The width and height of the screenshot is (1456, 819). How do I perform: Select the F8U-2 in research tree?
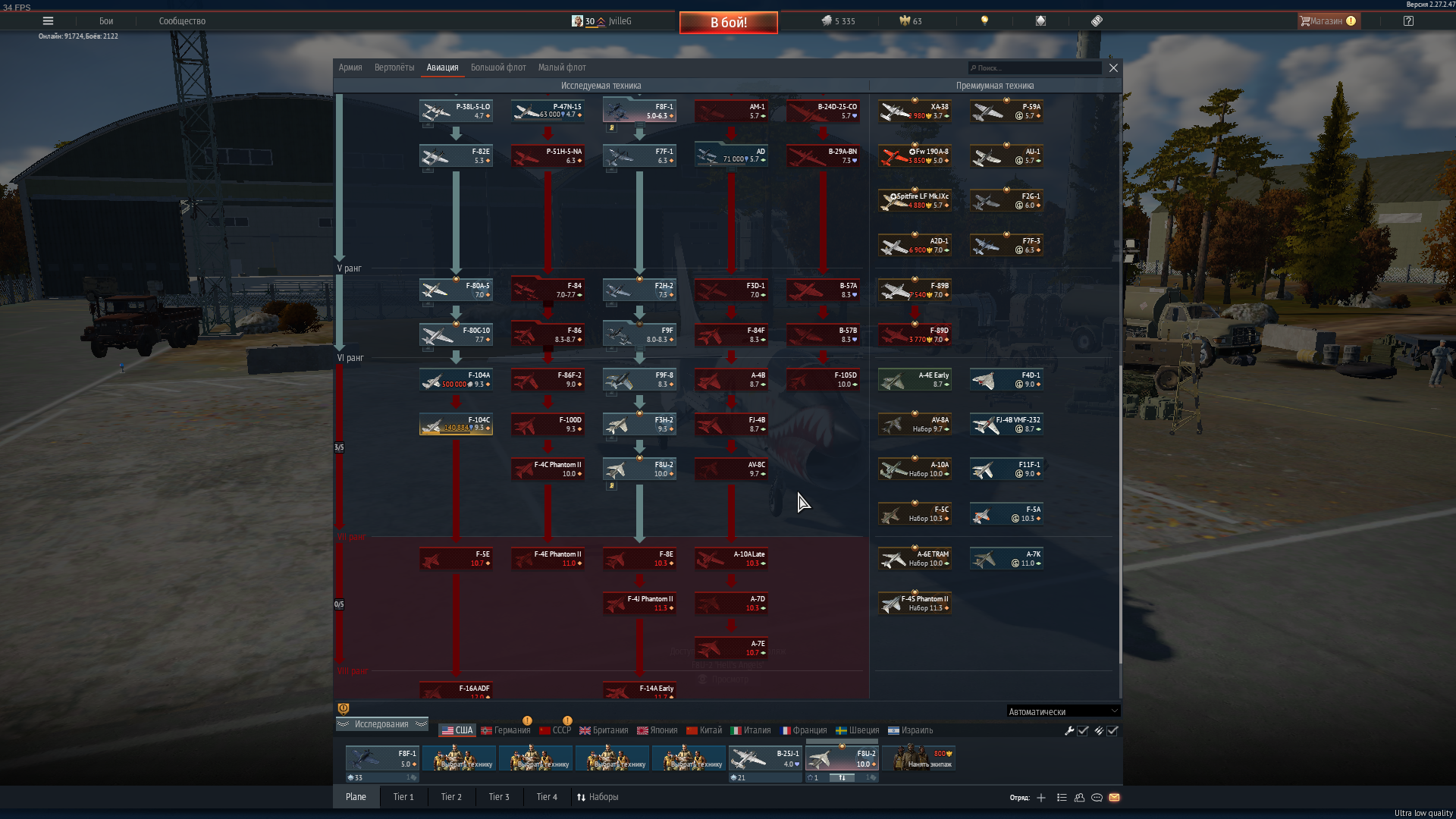pos(639,469)
